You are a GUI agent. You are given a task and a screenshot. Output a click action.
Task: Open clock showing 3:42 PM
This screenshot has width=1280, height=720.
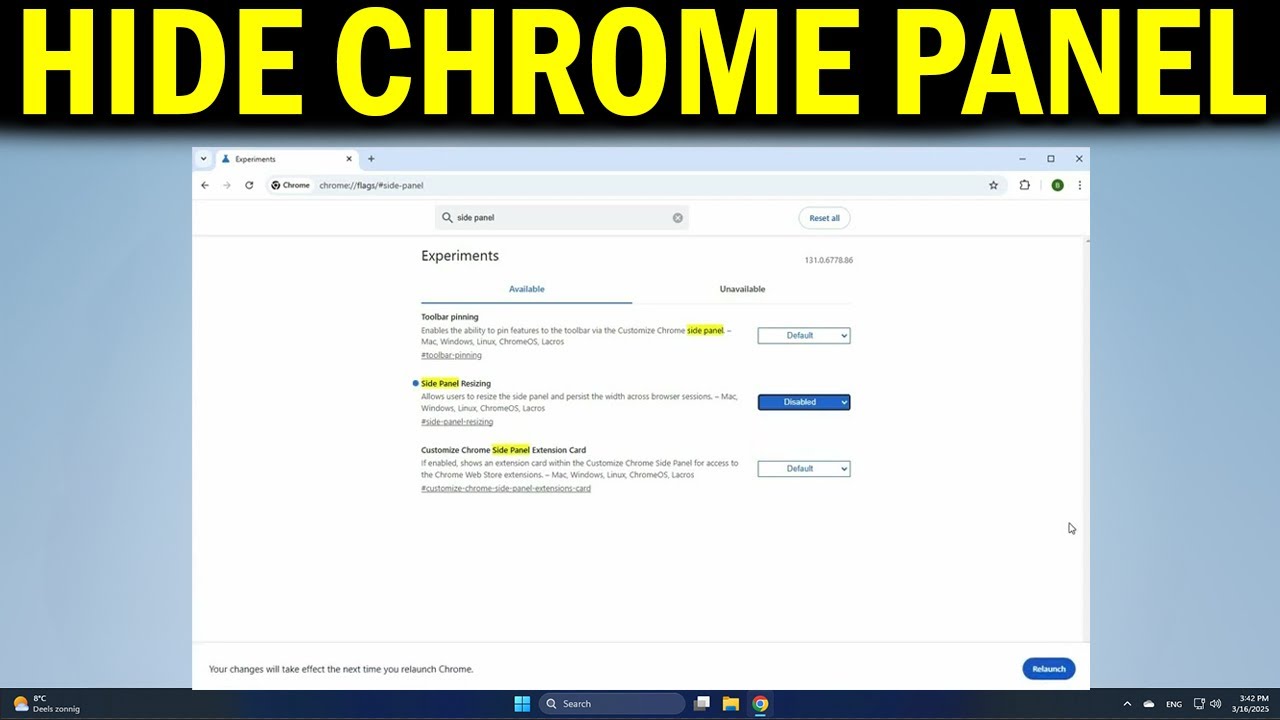click(1253, 704)
